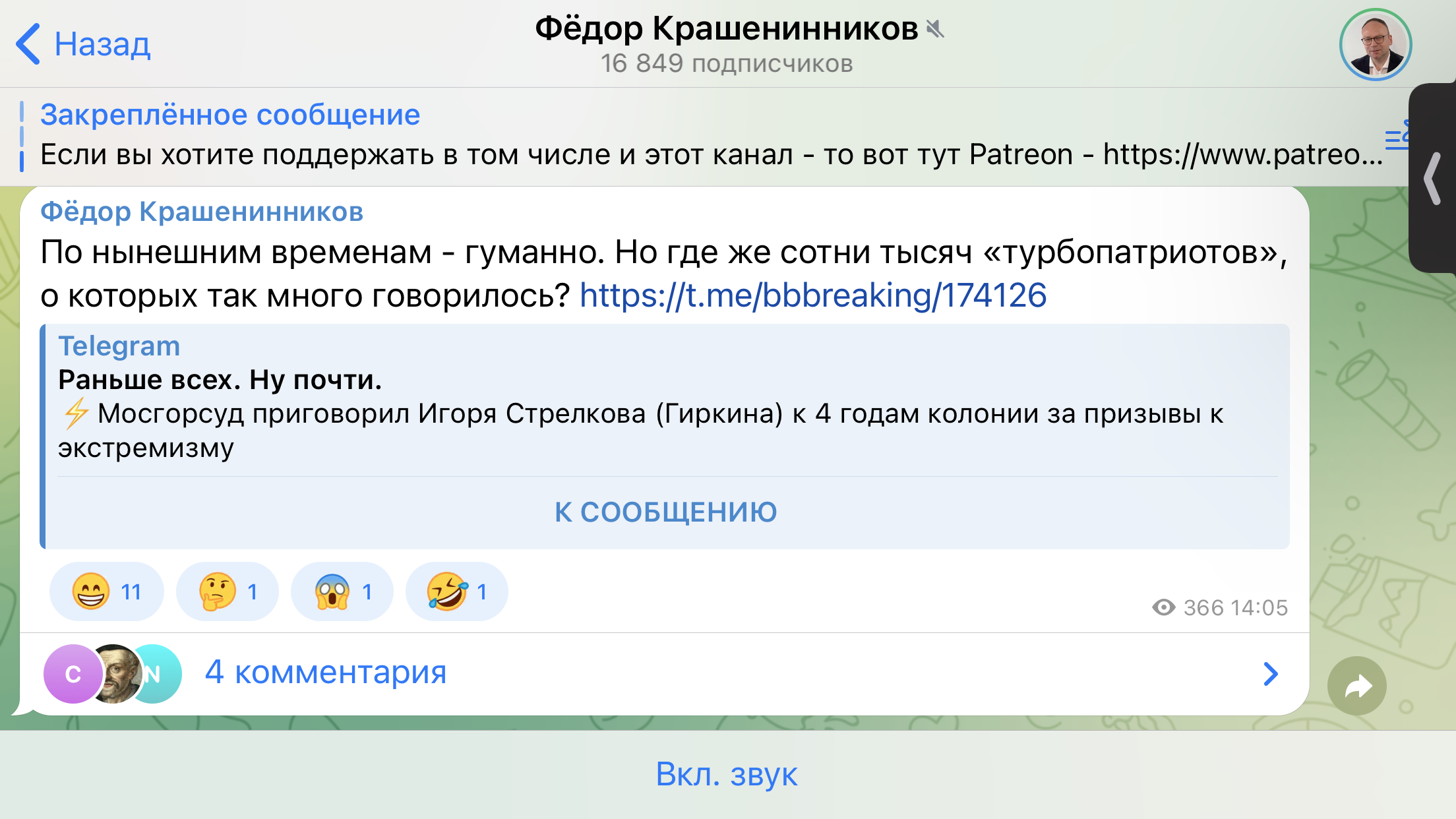Toggle the grinning face reaction with 11
Viewport: 1456px width, 819px height.
coord(106,591)
